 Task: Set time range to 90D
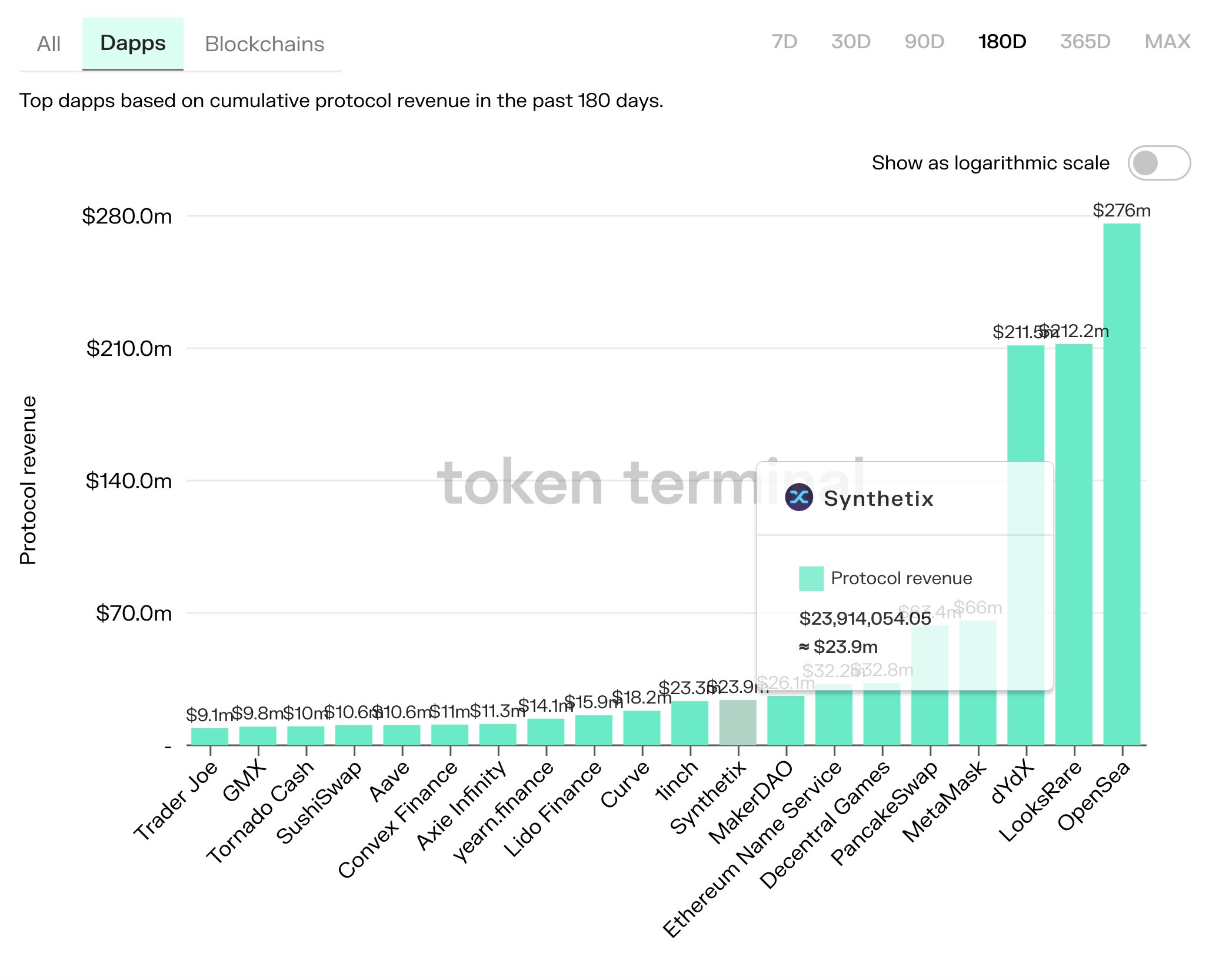point(924,42)
